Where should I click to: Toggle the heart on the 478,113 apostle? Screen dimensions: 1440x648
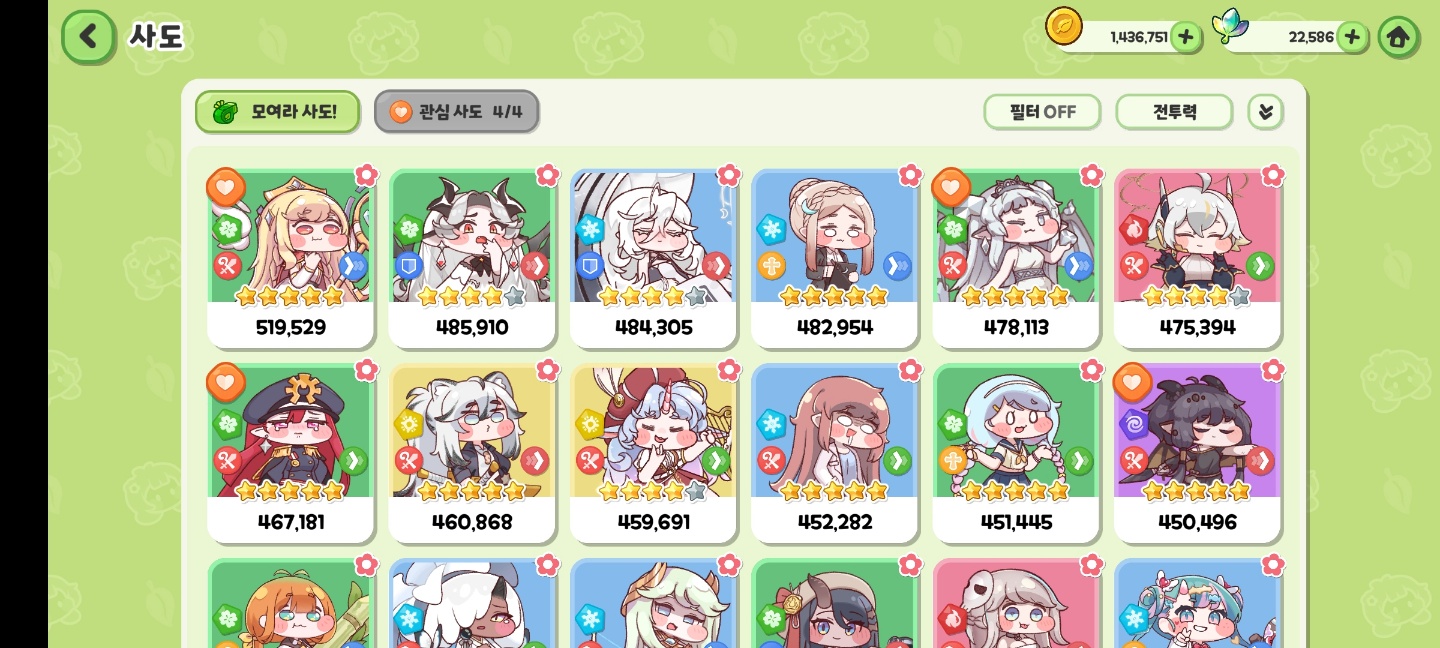pos(951,187)
